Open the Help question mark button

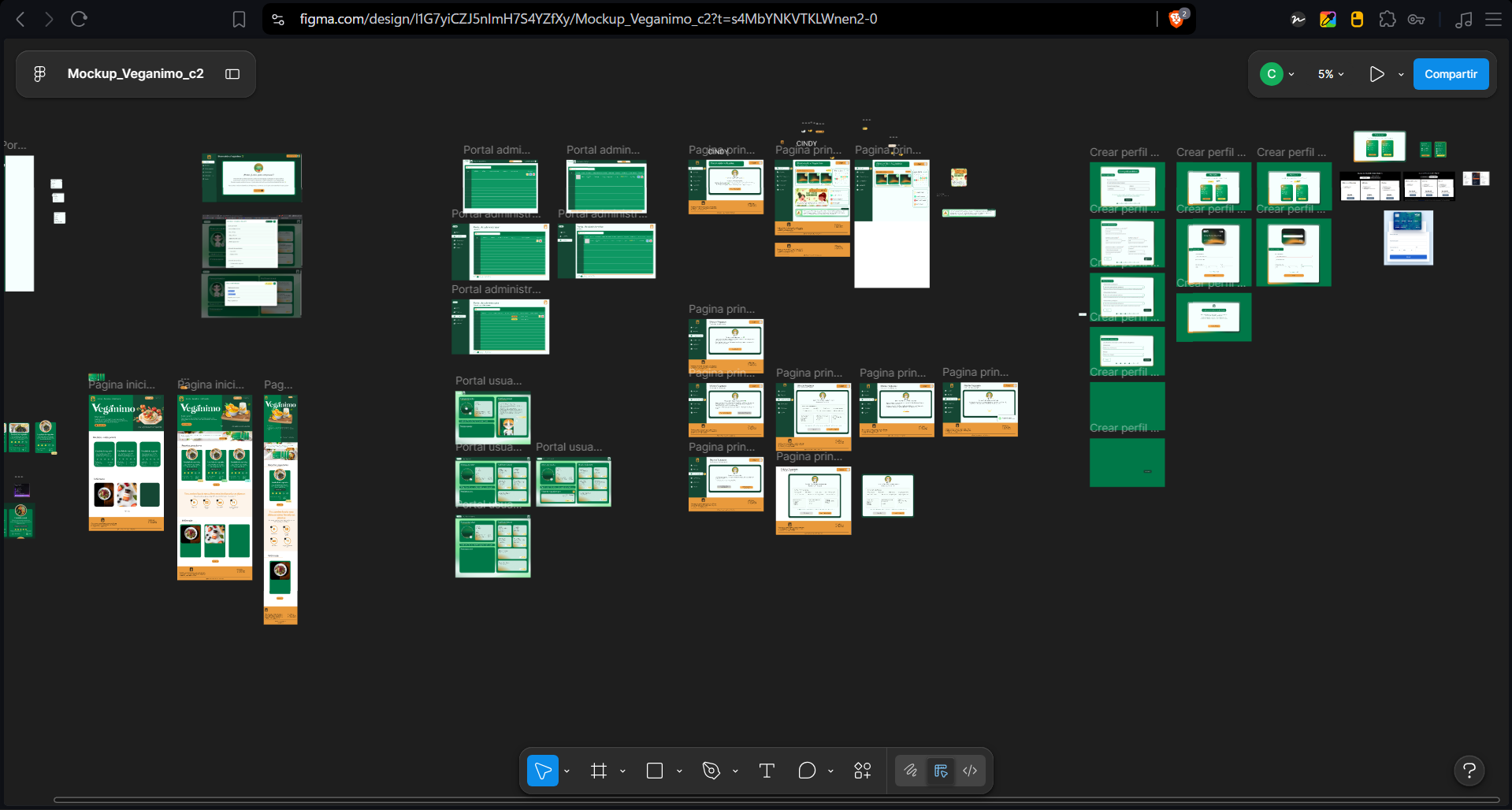(1469, 771)
